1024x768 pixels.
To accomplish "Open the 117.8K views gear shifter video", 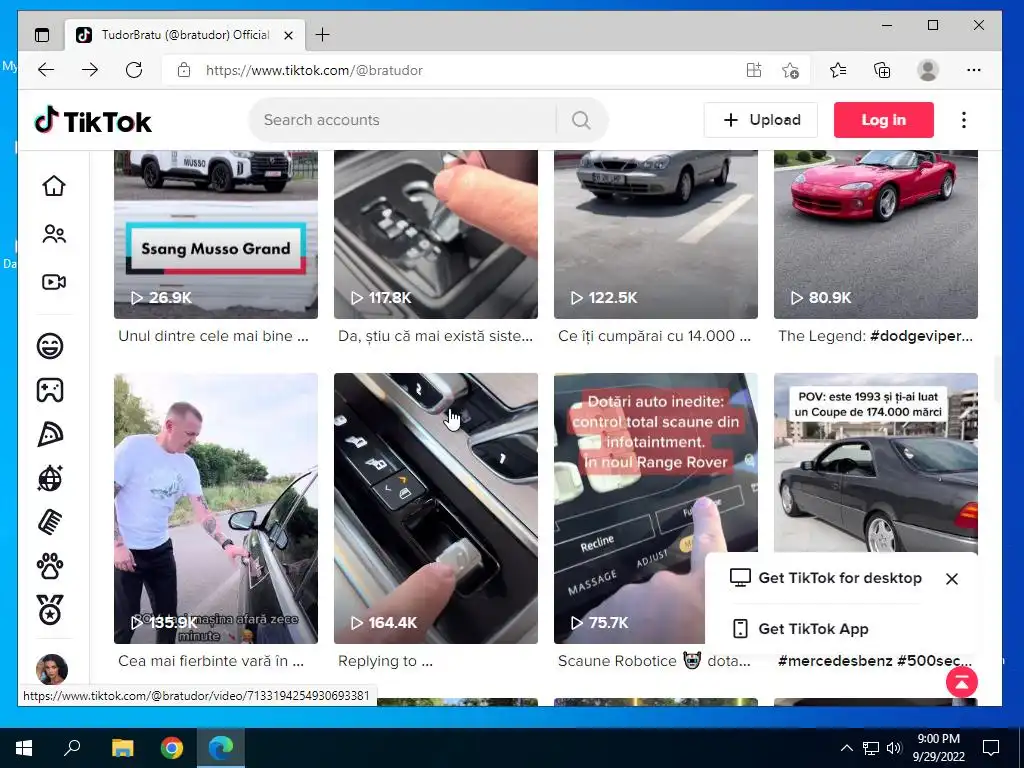I will (436, 234).
